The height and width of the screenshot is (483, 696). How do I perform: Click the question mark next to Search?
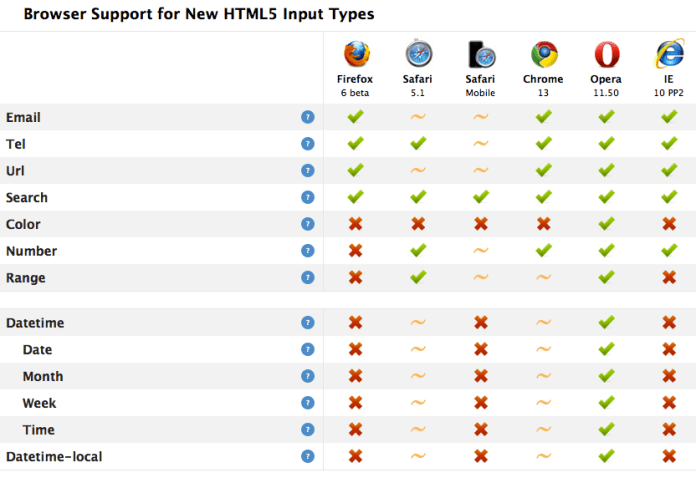point(308,198)
